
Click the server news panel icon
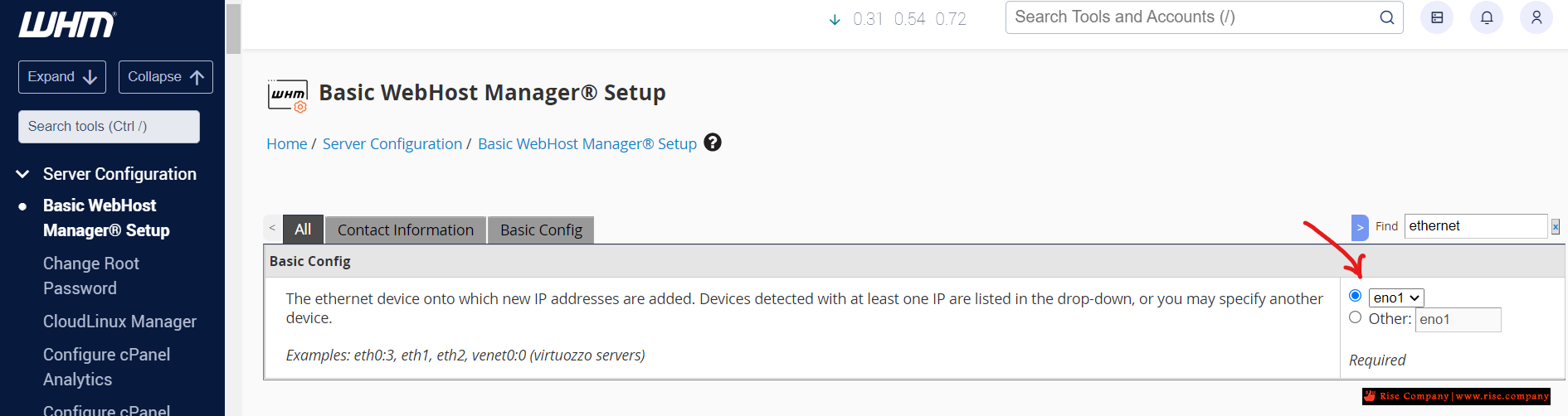pyautogui.click(x=1437, y=17)
